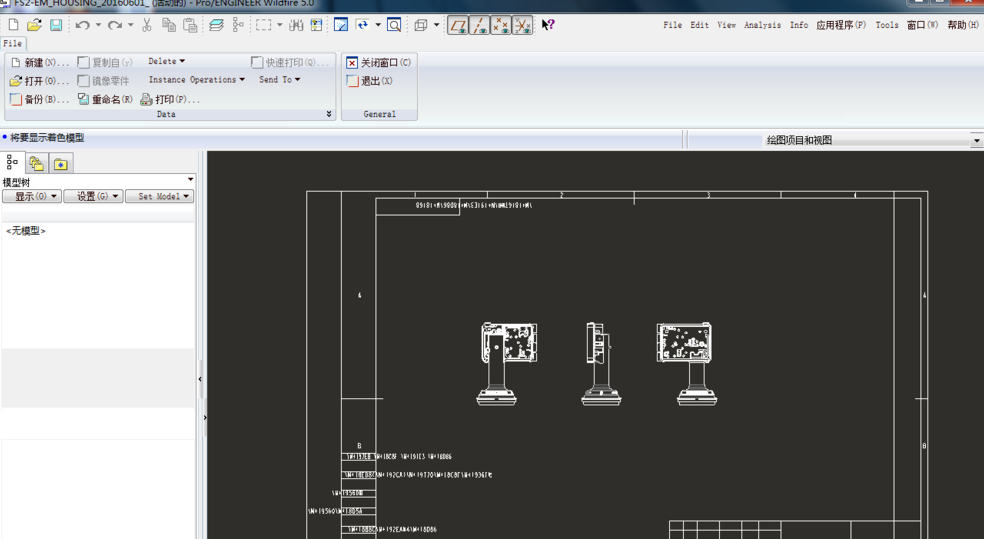Click the Find binoculars icon
The width and height of the screenshot is (984, 539).
pos(296,25)
